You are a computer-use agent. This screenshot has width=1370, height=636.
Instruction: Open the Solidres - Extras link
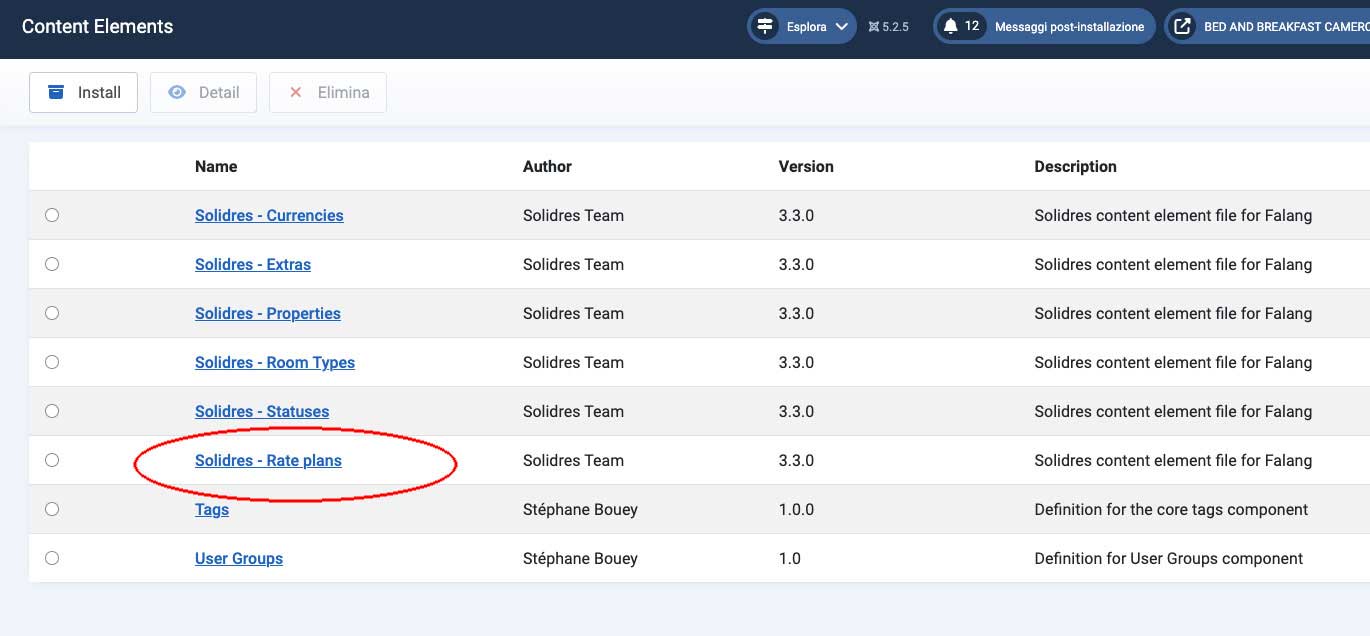pos(252,264)
